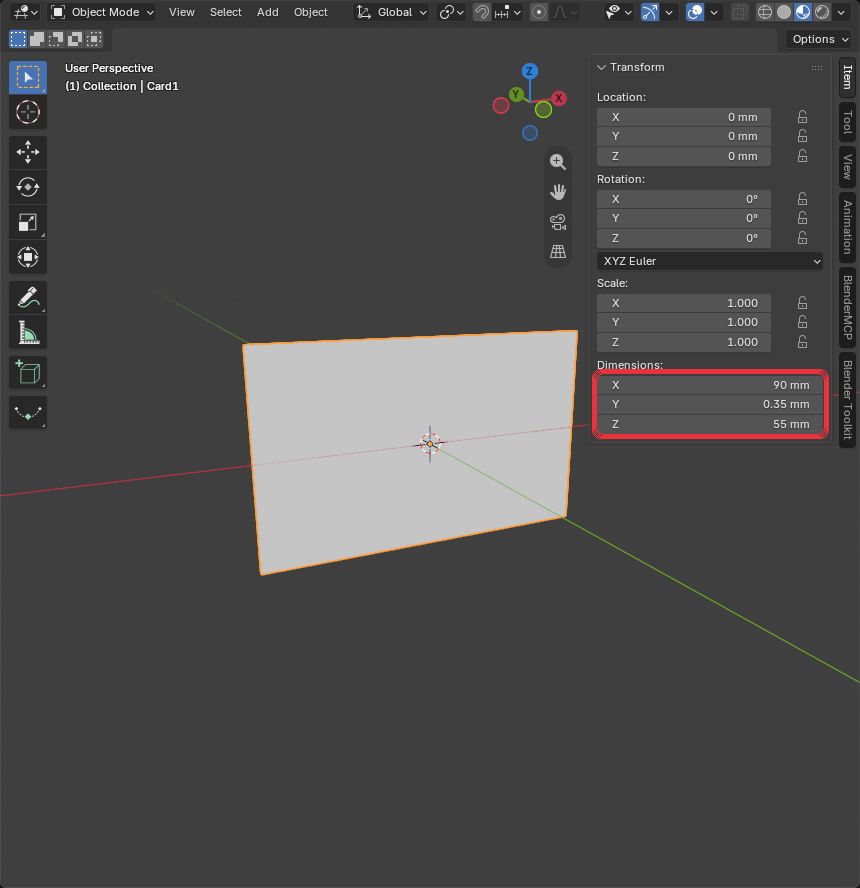Click the green Y axis gizmo handle
The width and height of the screenshot is (860, 888).
516,94
